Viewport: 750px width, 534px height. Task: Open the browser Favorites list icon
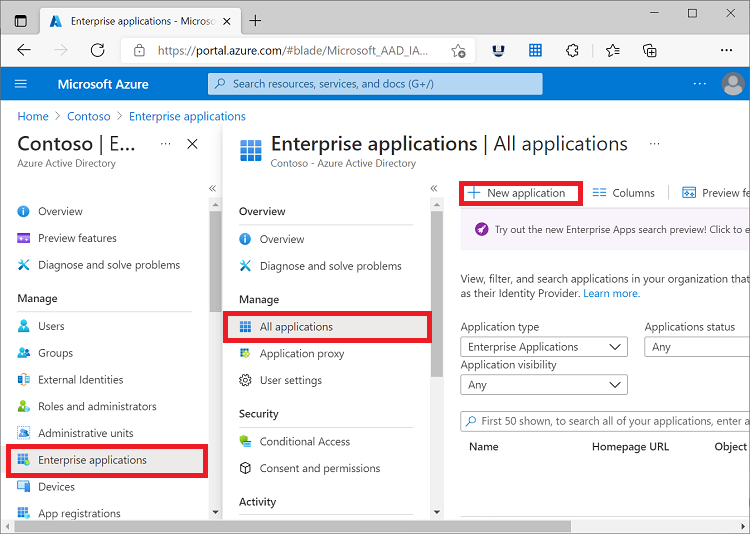pos(612,50)
